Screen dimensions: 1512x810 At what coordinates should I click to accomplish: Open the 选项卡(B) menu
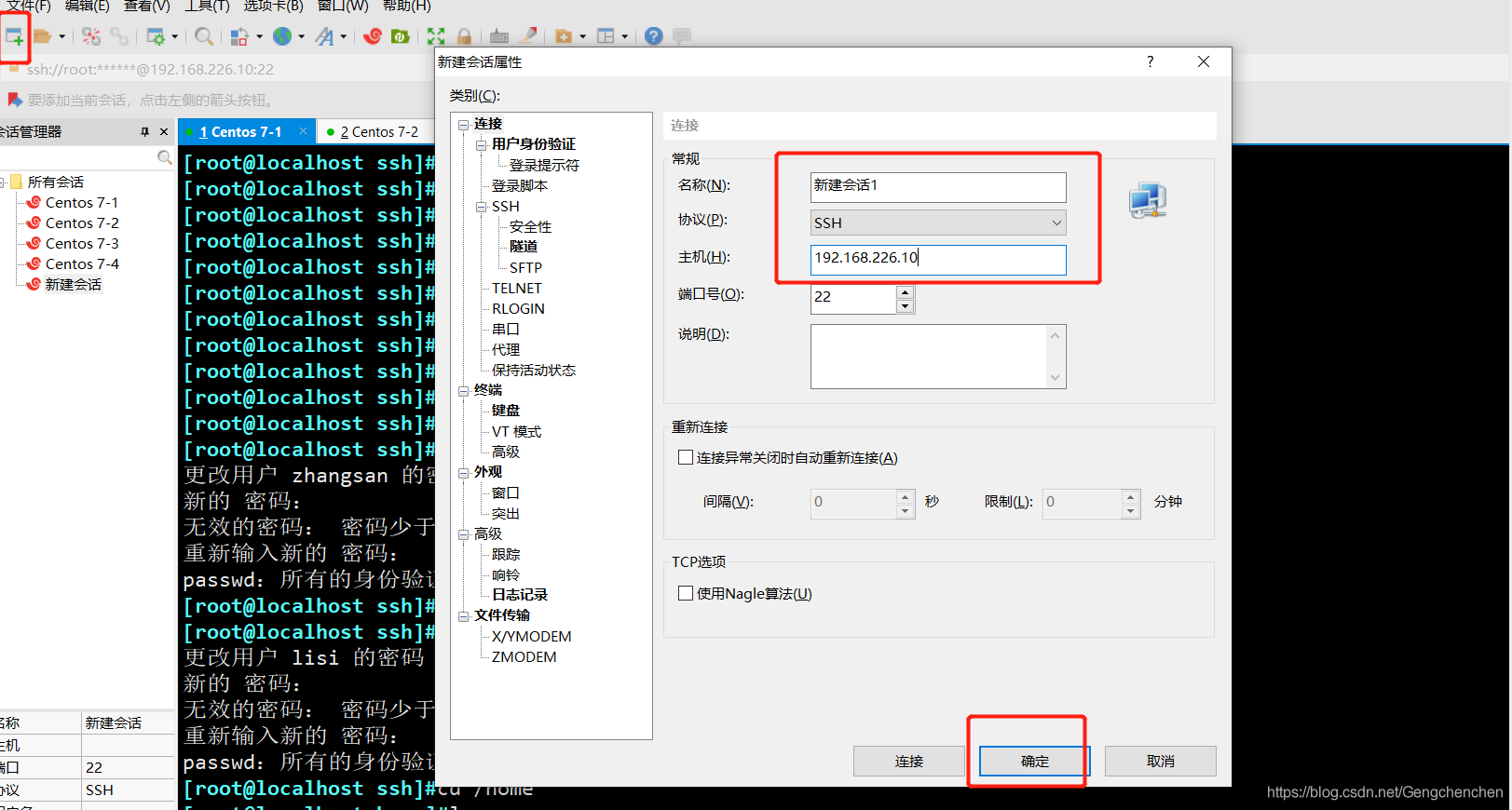pyautogui.click(x=273, y=6)
